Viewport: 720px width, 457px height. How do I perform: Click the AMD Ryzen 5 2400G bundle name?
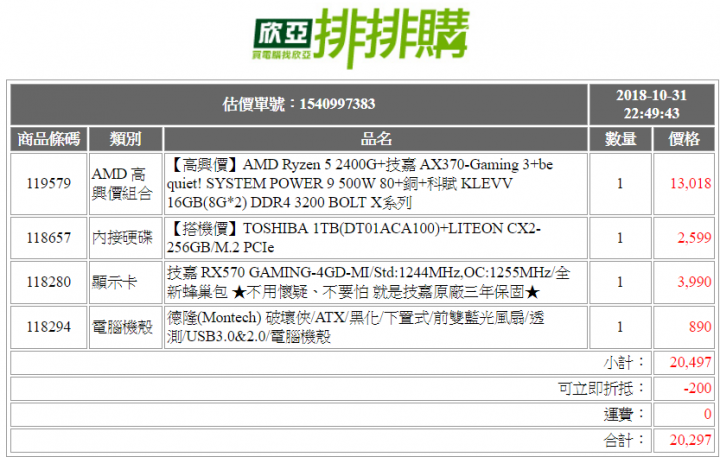click(360, 184)
